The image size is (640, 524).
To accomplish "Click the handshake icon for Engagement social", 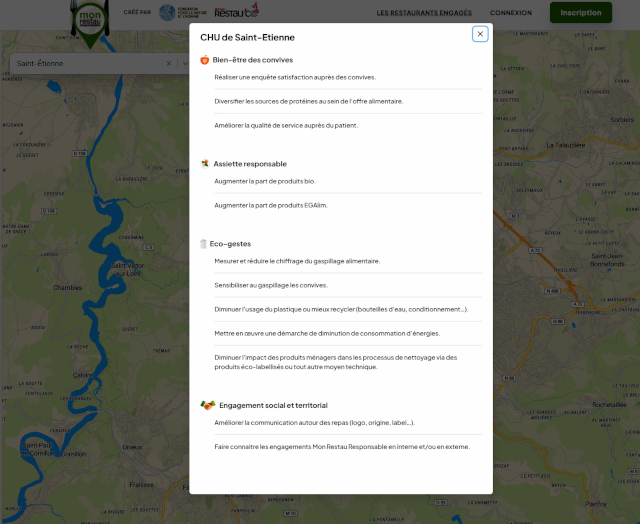I will tap(208, 405).
